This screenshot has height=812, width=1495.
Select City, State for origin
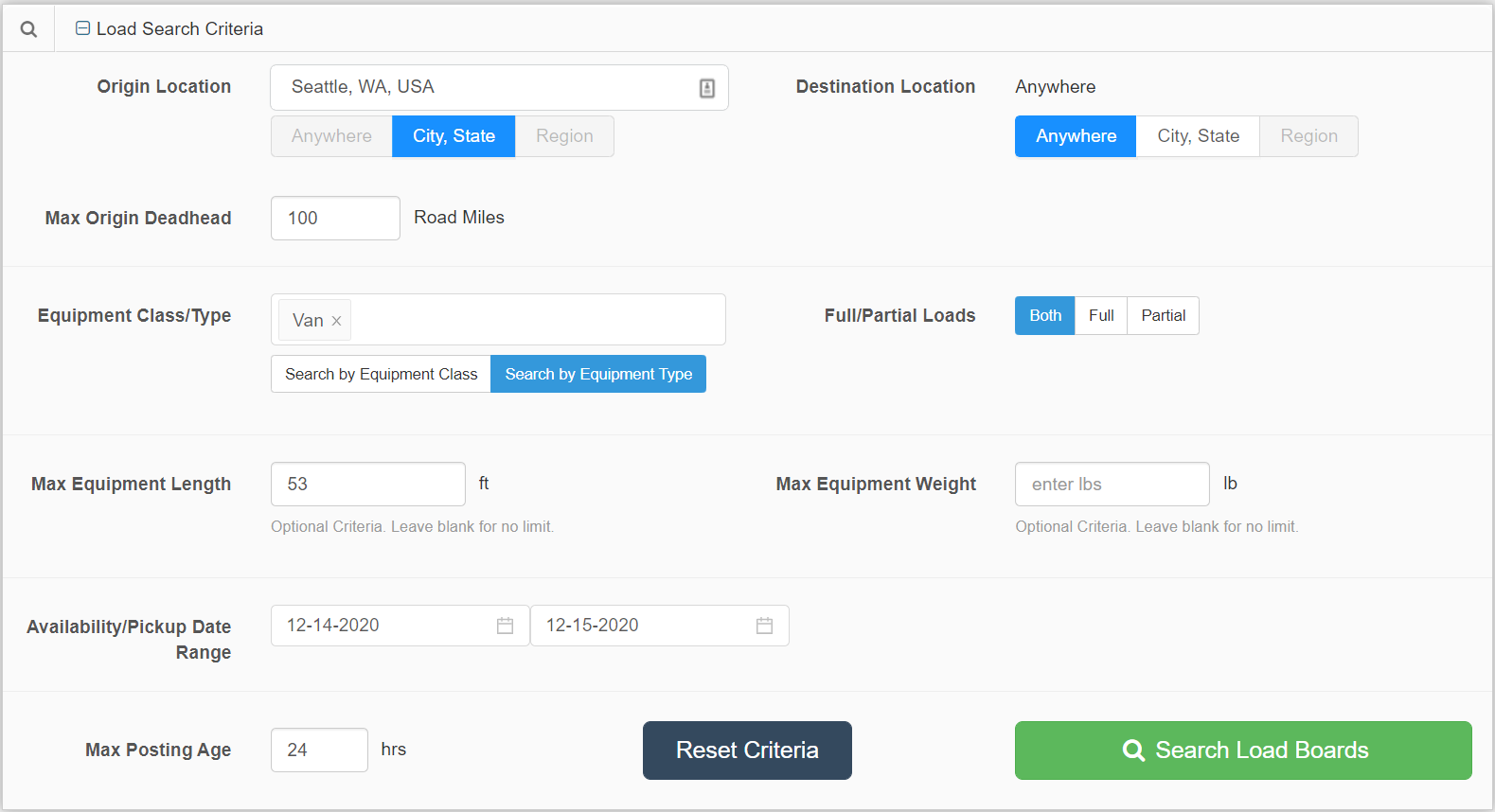[x=454, y=136]
